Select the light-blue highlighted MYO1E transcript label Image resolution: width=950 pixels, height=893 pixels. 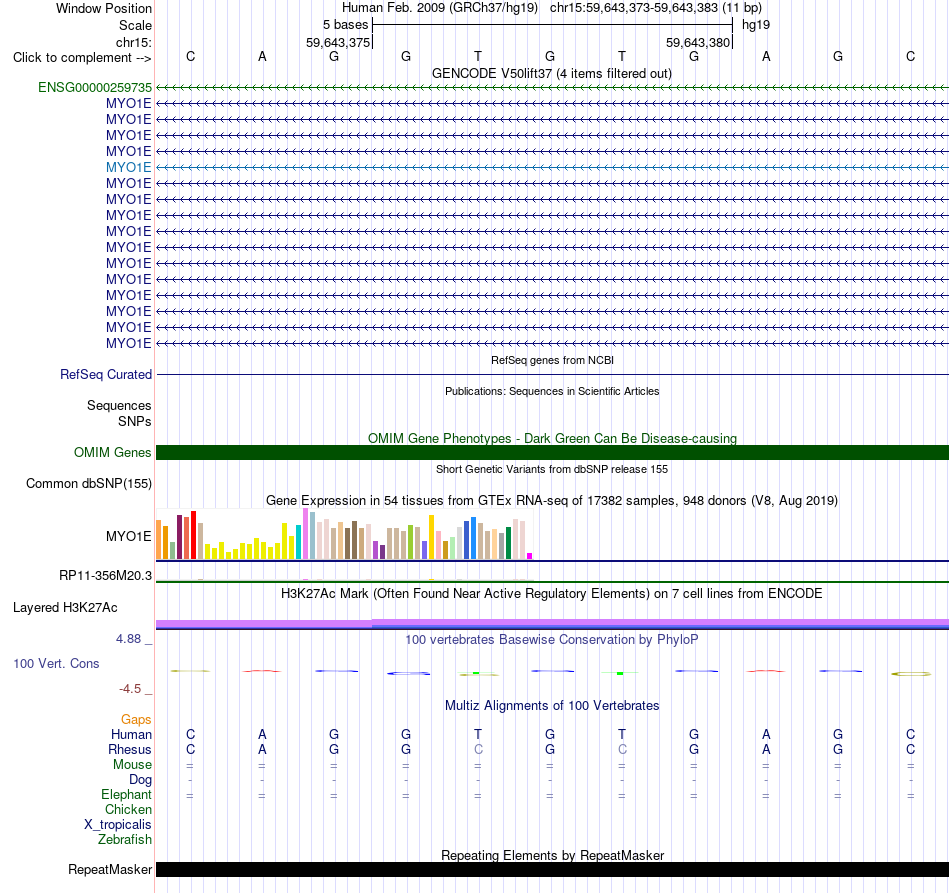click(128, 167)
